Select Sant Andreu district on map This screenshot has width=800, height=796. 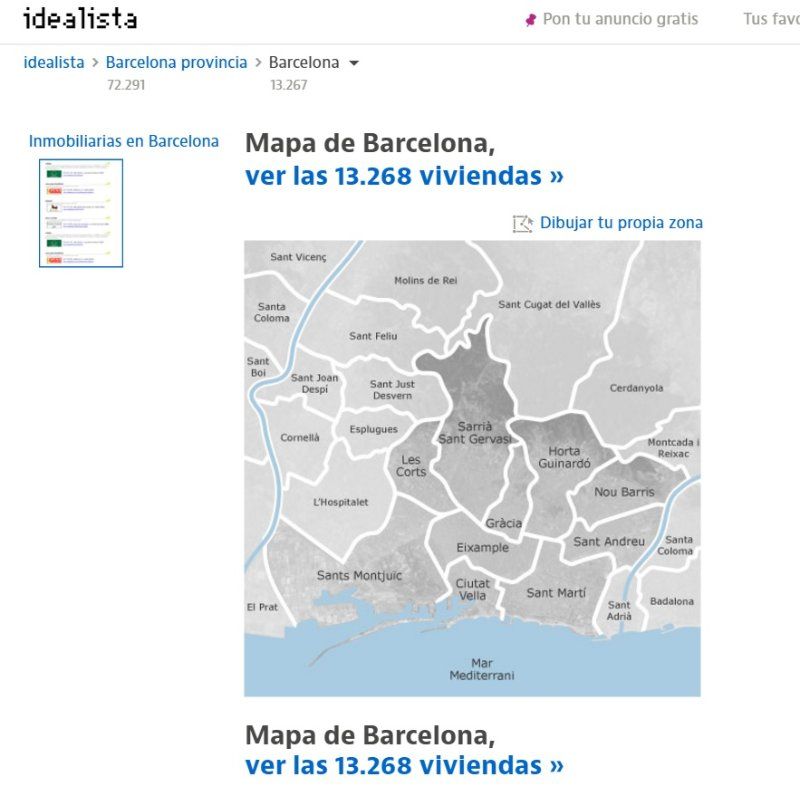click(x=609, y=541)
